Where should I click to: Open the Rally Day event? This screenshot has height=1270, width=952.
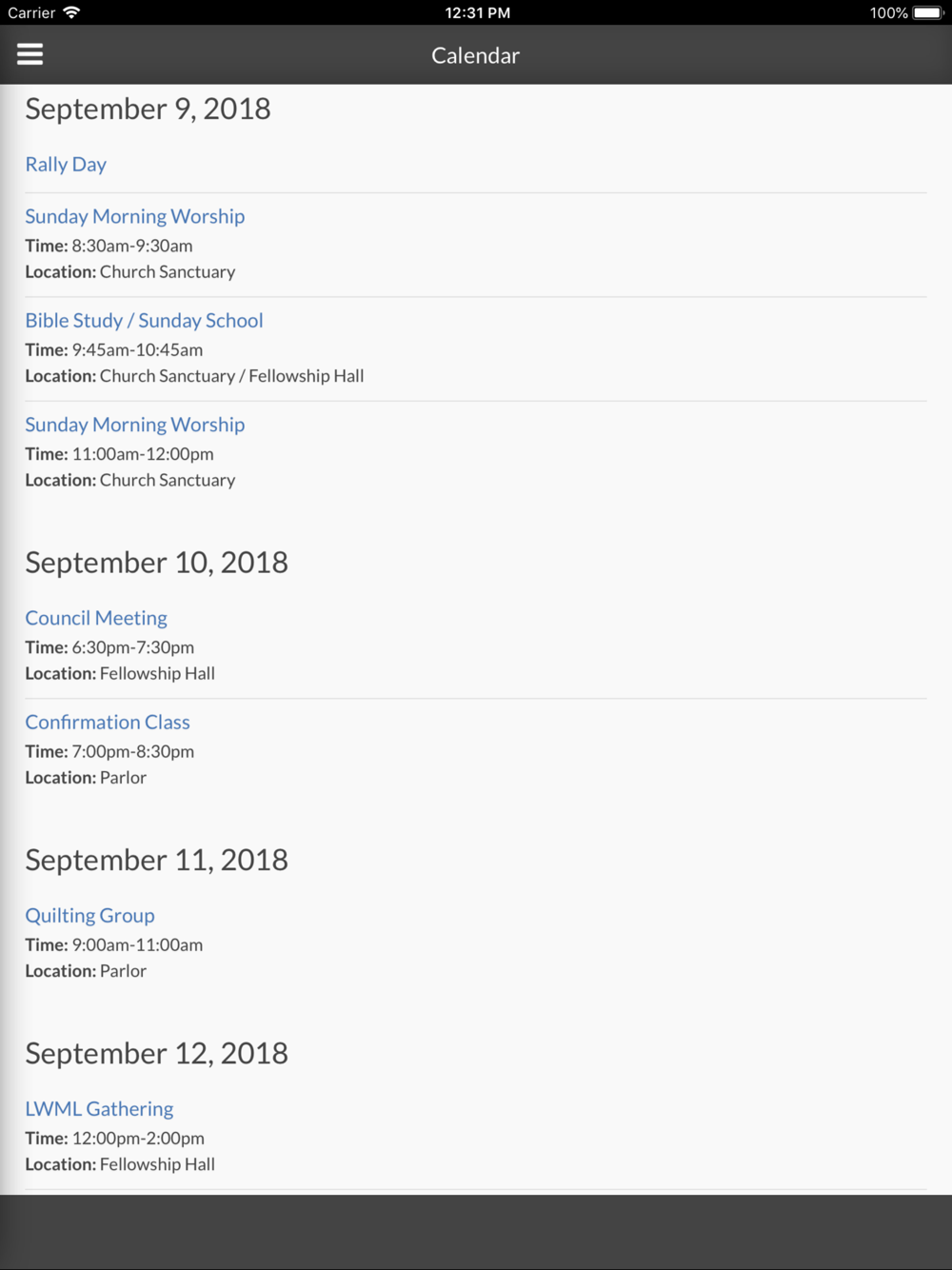coord(66,164)
